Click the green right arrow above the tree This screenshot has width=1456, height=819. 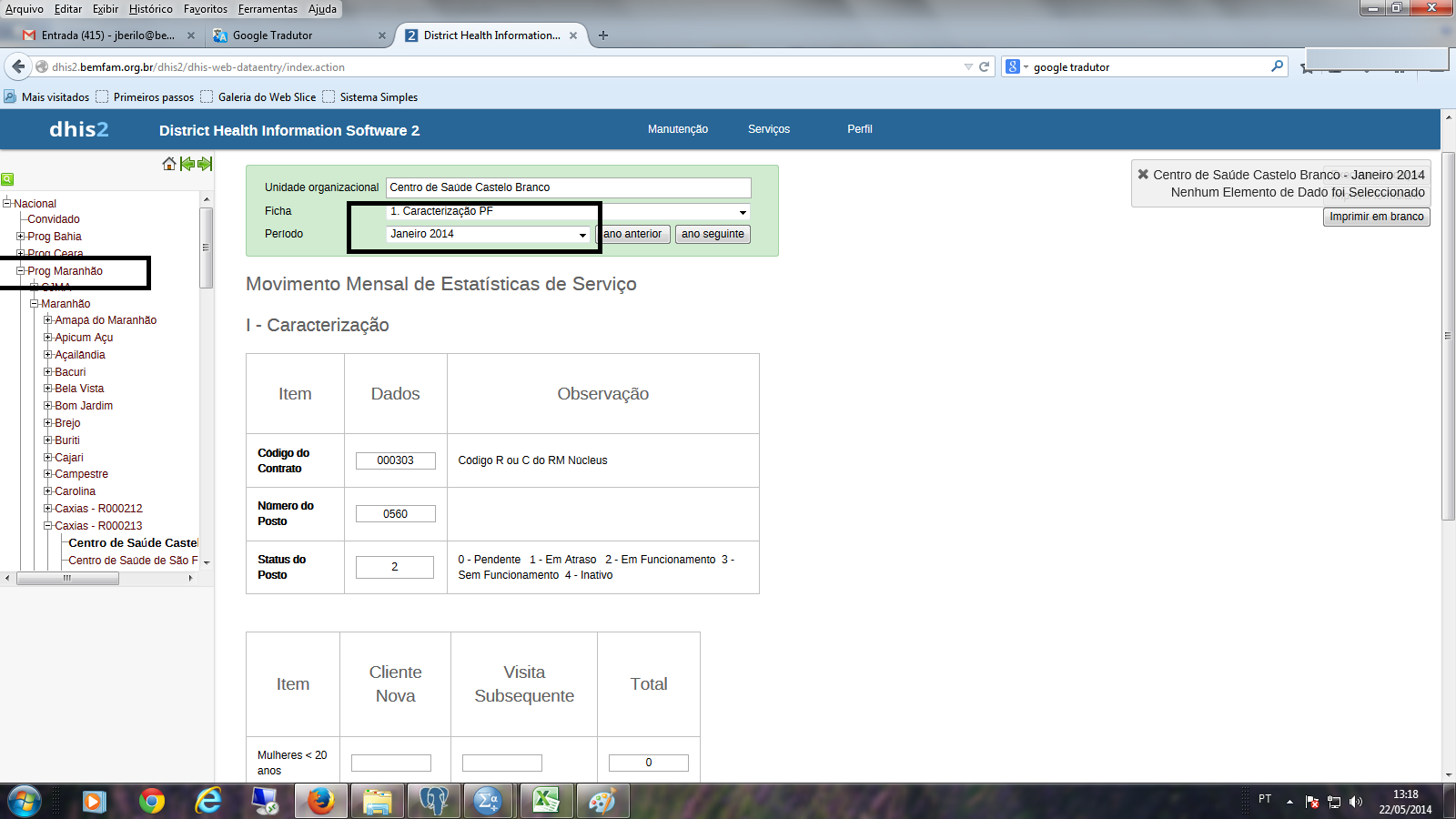tap(205, 164)
